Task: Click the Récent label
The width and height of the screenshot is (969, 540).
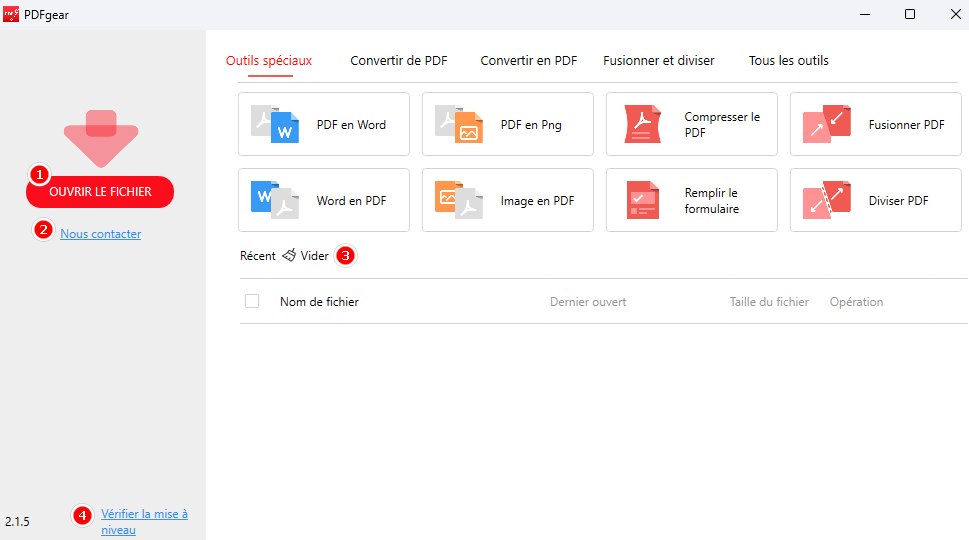Action: (258, 256)
